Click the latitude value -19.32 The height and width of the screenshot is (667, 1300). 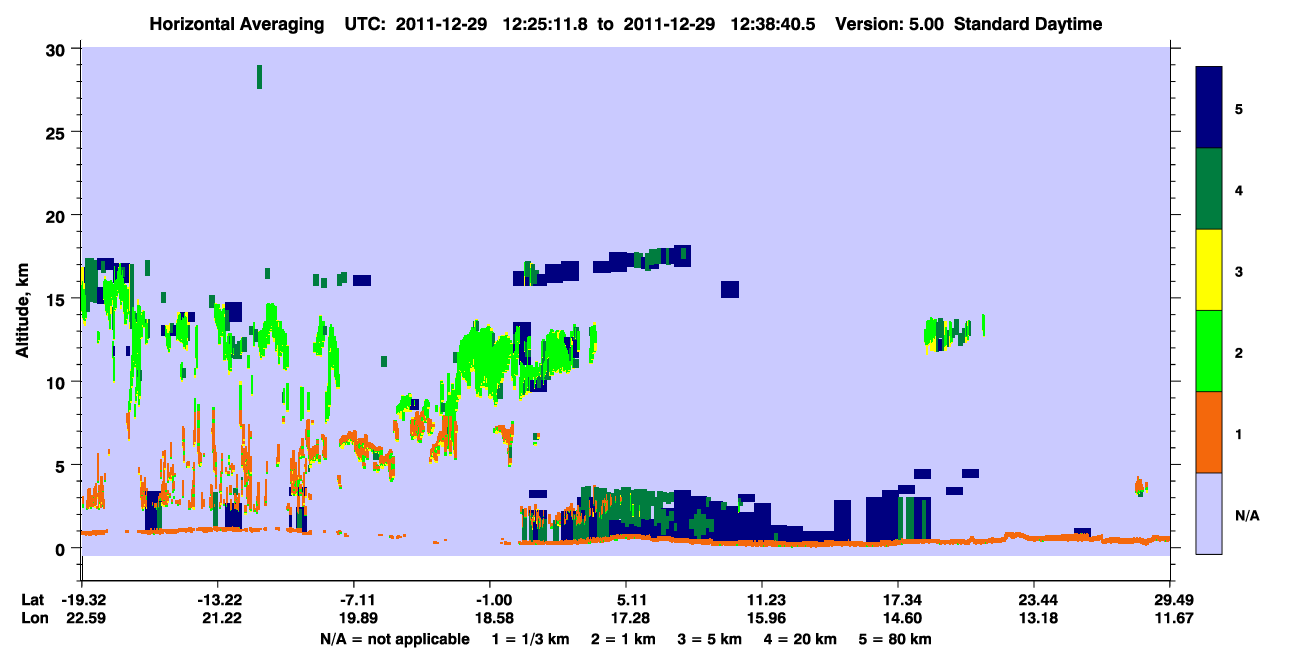click(x=82, y=600)
